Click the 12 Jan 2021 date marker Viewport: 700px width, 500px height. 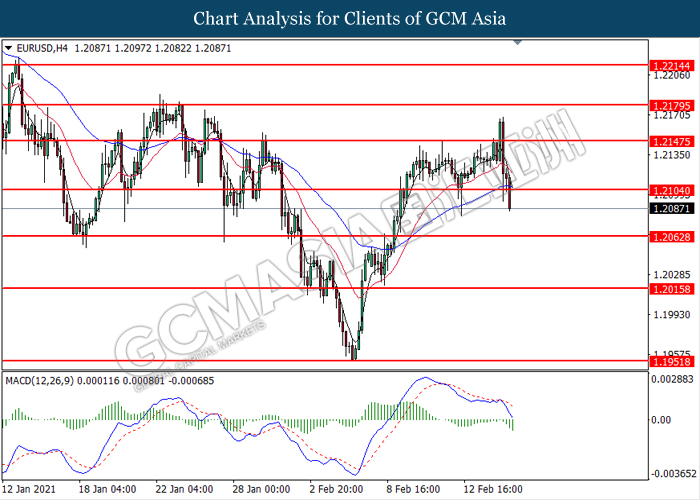[29, 489]
